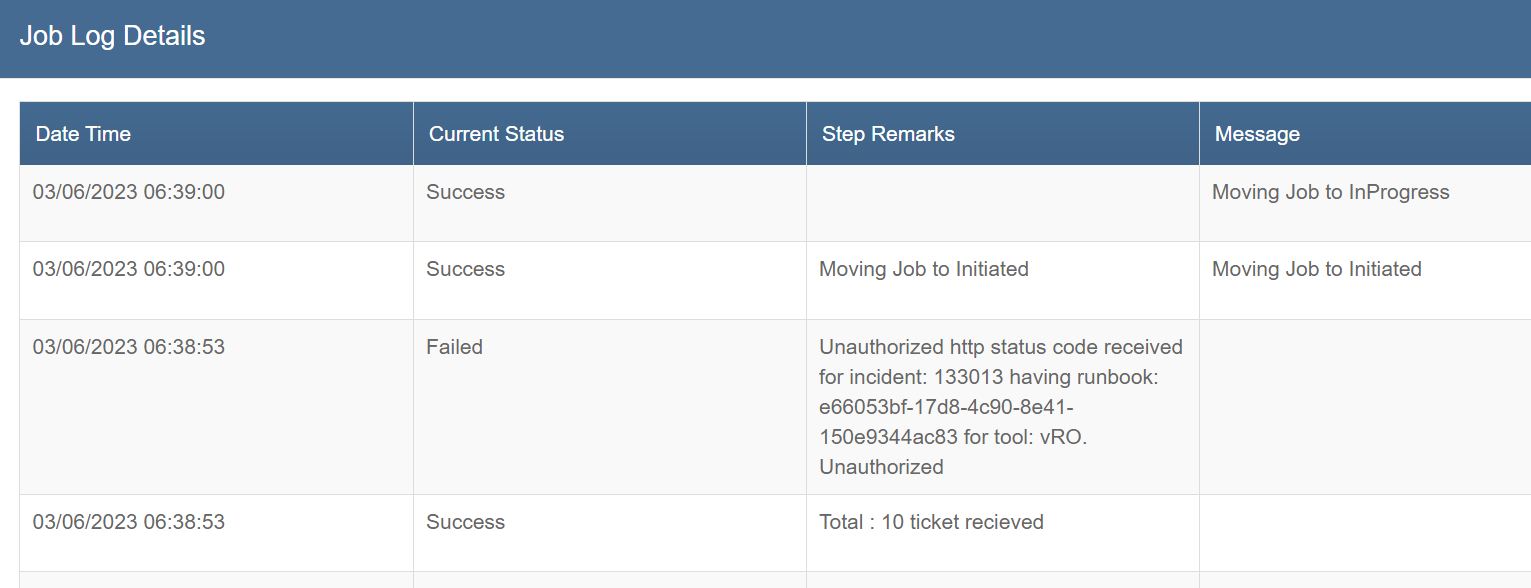Select the "Moving Job to Initiated" message in Message column

1317,268
